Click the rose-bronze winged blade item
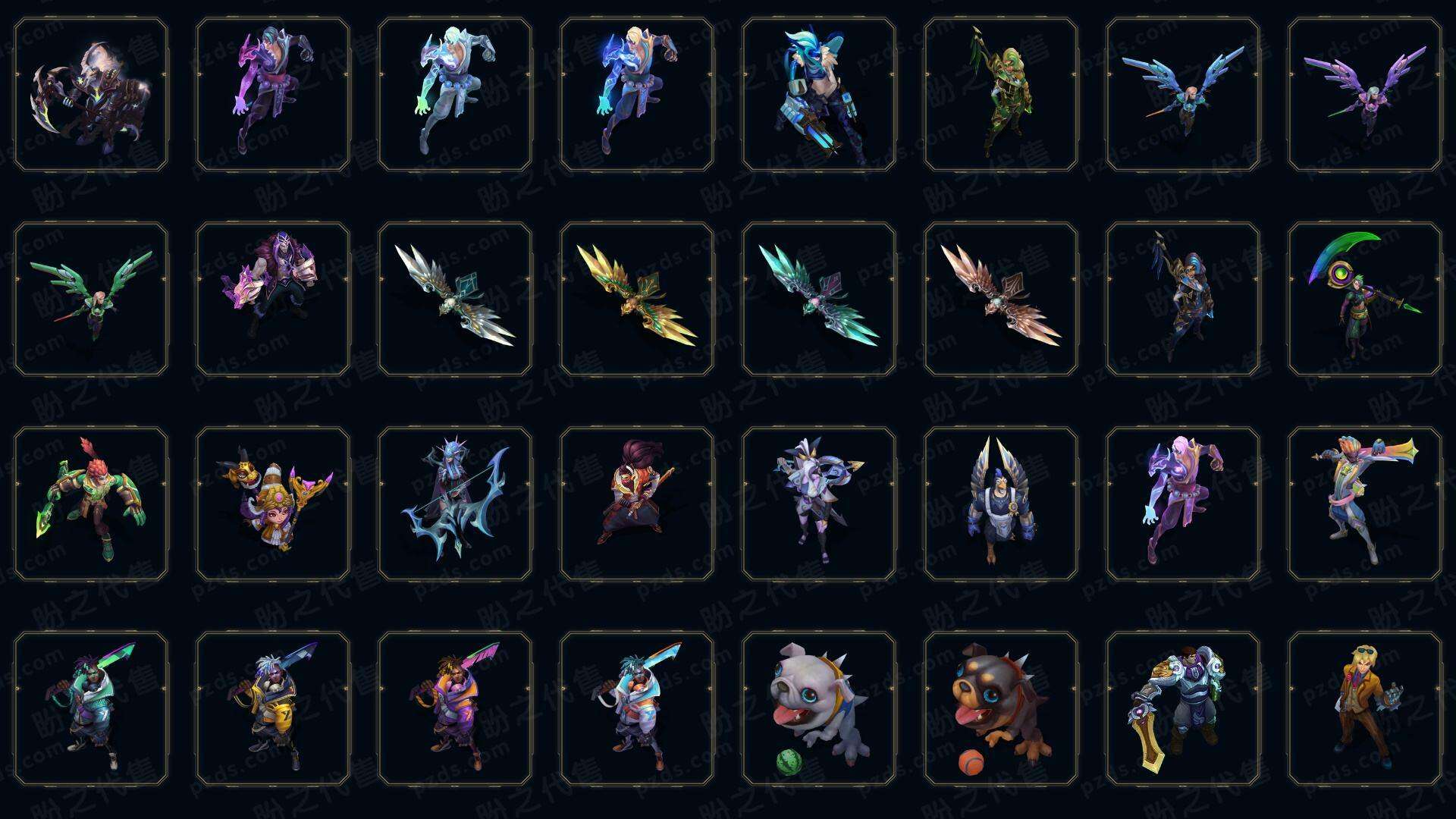Viewport: 1456px width, 819px height. tap(1001, 299)
